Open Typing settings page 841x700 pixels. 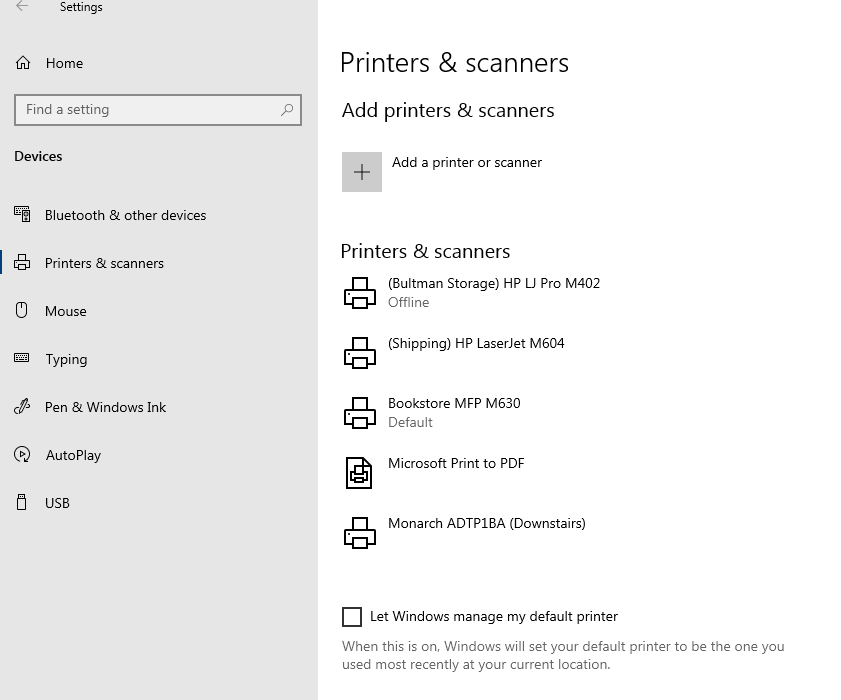click(x=66, y=359)
